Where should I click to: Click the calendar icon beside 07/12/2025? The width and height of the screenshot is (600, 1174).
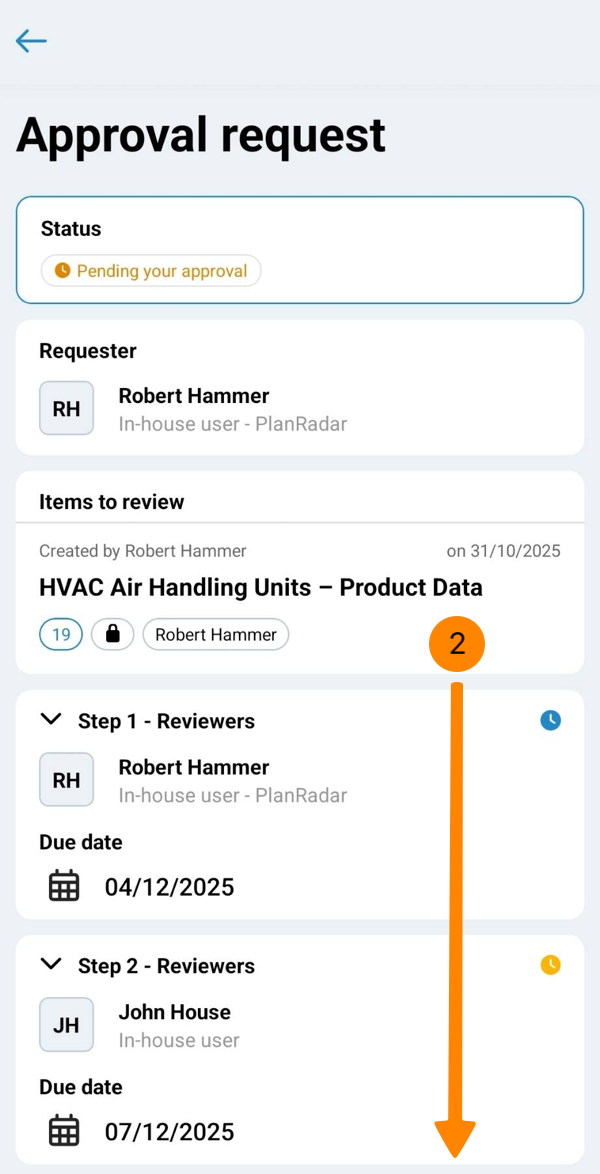point(64,1131)
